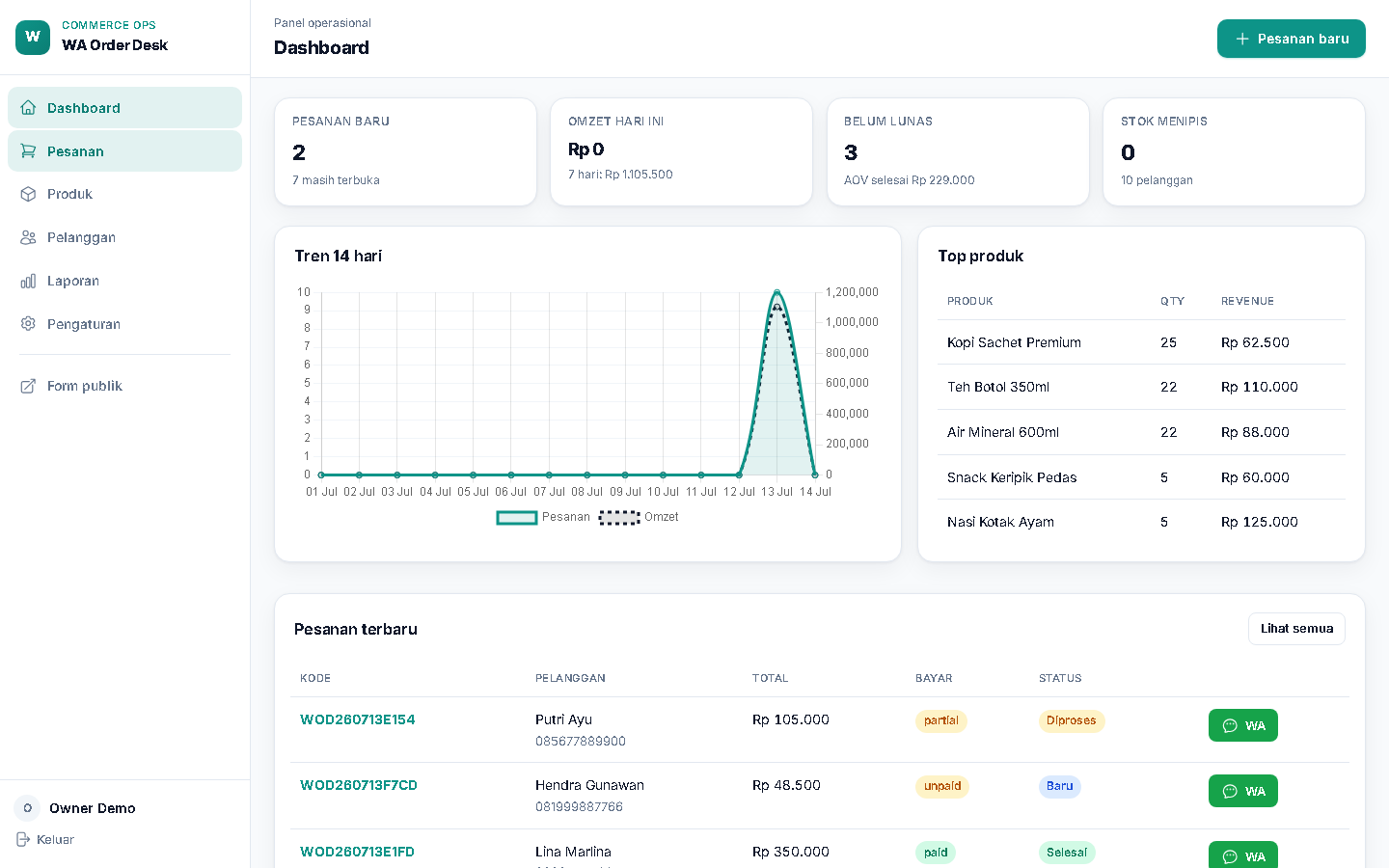Open order WOD260713F7CD

pos(359,785)
